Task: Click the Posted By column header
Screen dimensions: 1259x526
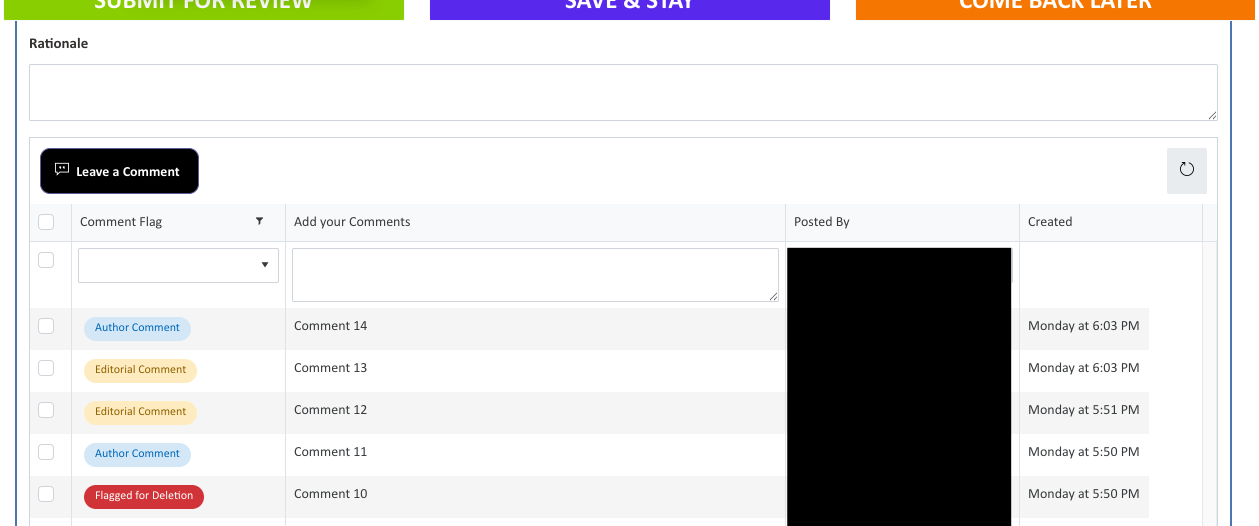Action: (821, 222)
